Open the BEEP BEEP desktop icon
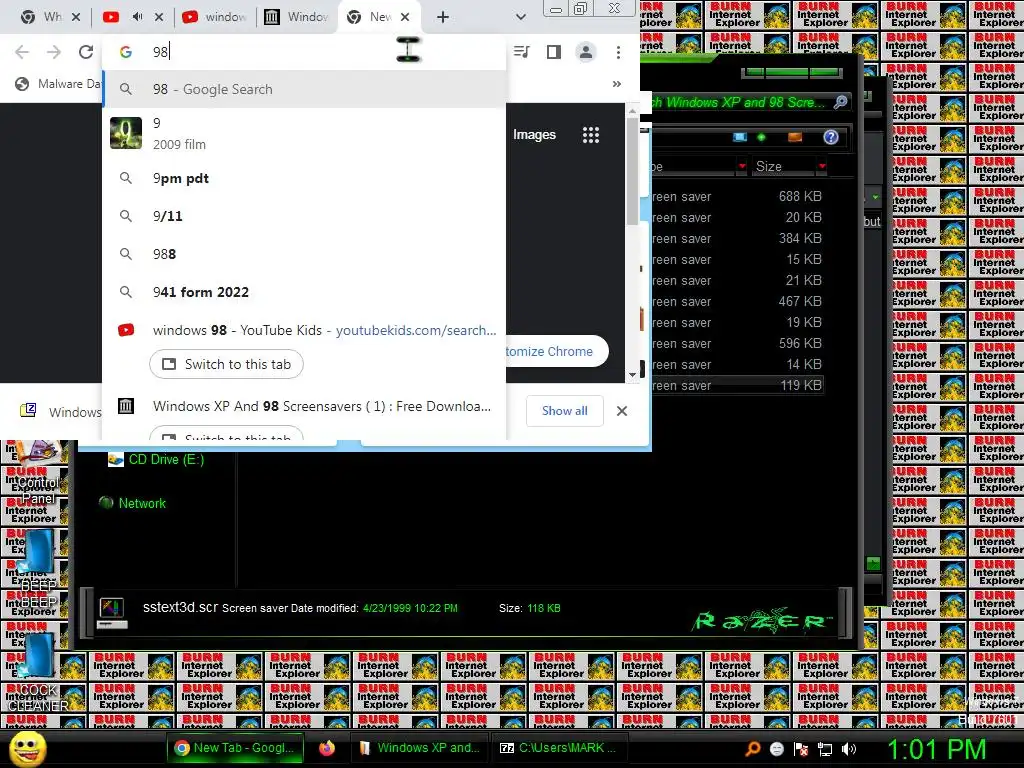Screen dimensions: 1024x768 38,568
